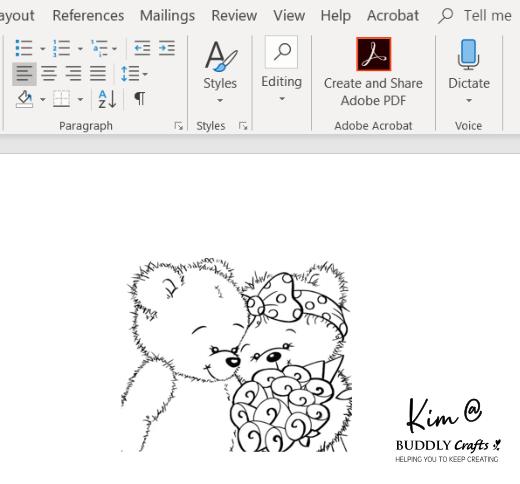Click the Borders icon

pos(62,99)
